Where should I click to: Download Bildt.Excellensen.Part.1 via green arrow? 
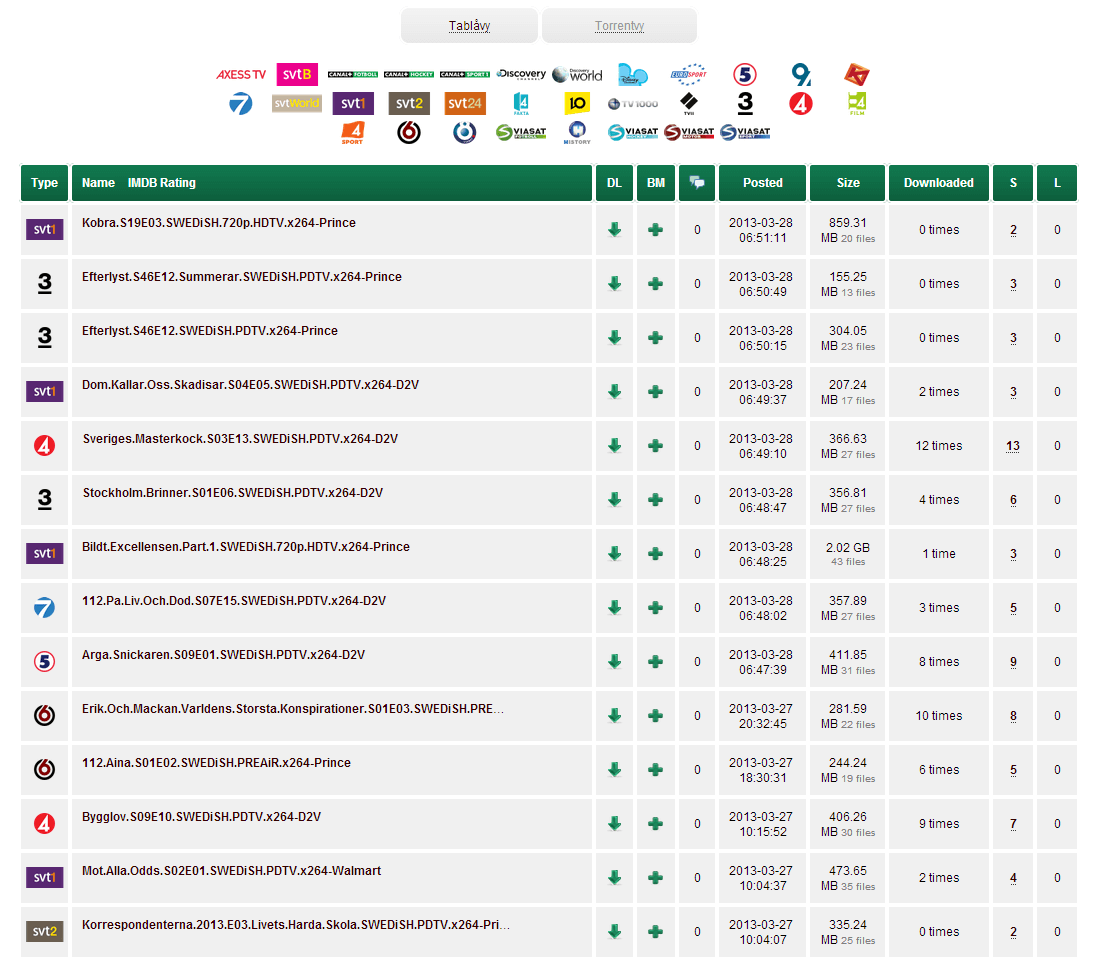point(615,554)
